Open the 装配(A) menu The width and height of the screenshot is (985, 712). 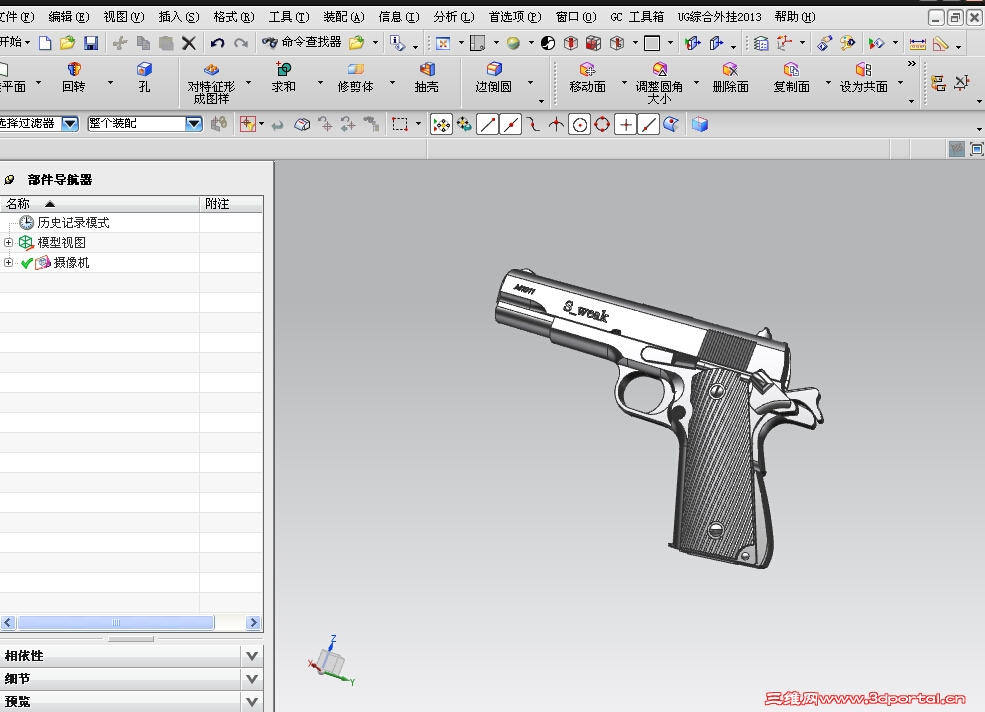pos(344,17)
